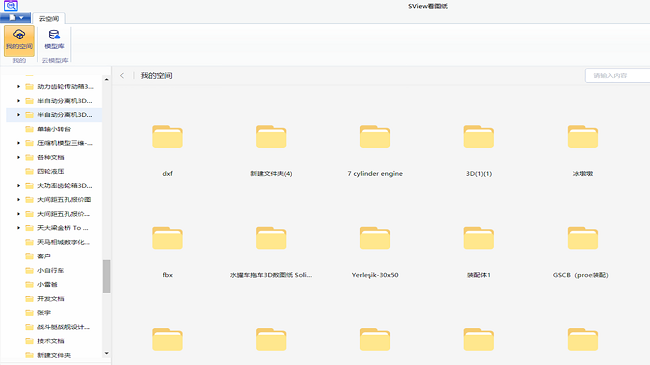Expand the 大间距五孔报价图 tree node
The height and width of the screenshot is (365, 650).
pyautogui.click(x=18, y=200)
